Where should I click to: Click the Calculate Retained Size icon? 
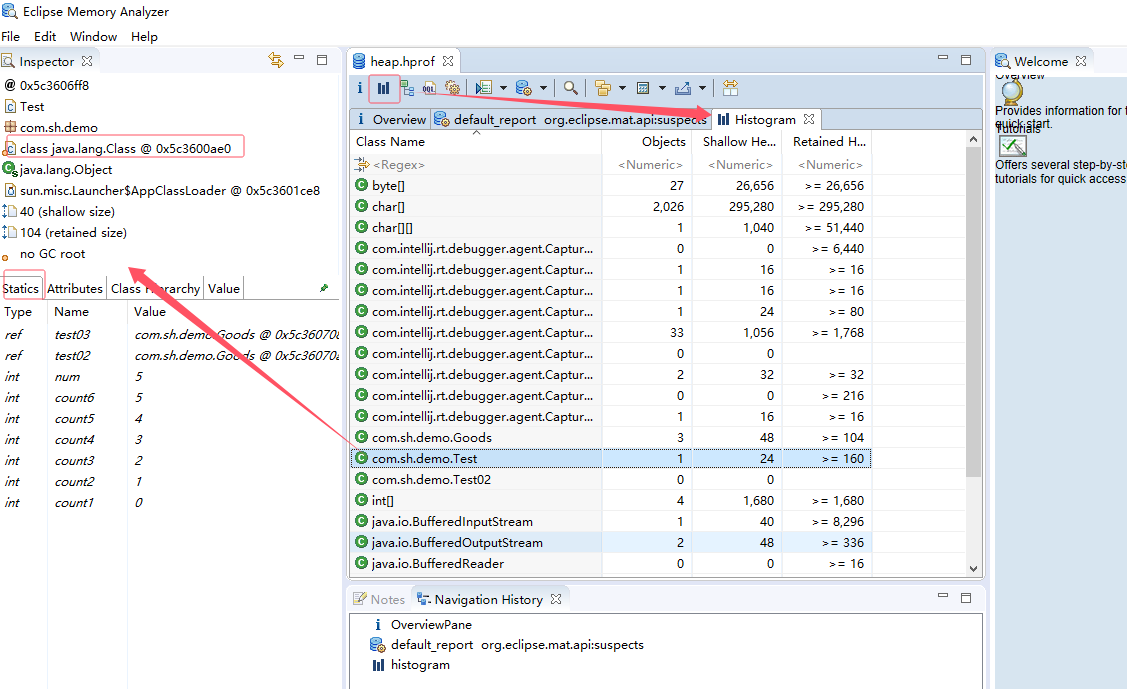click(x=643, y=88)
